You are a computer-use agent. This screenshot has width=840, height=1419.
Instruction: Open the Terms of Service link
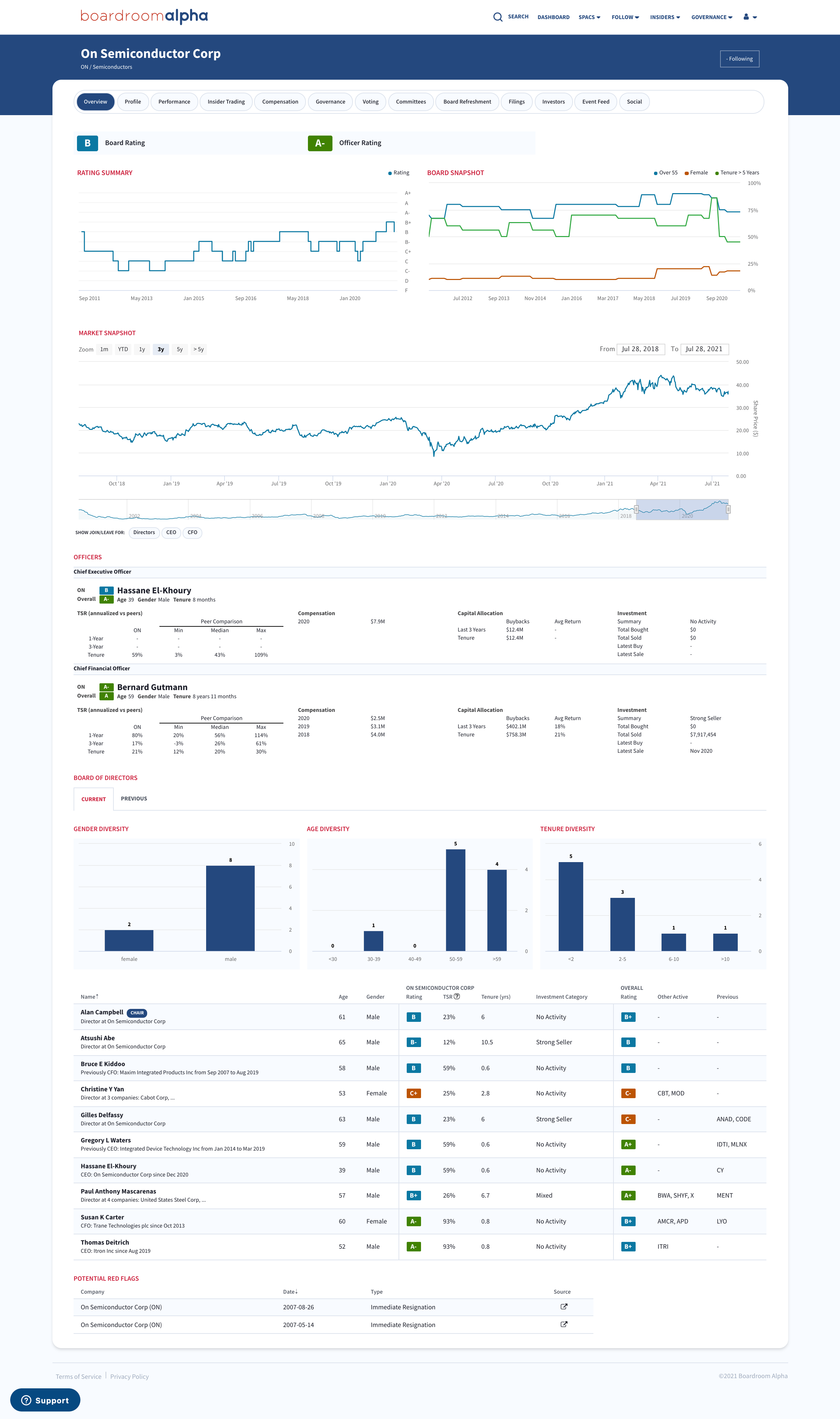click(x=79, y=1376)
